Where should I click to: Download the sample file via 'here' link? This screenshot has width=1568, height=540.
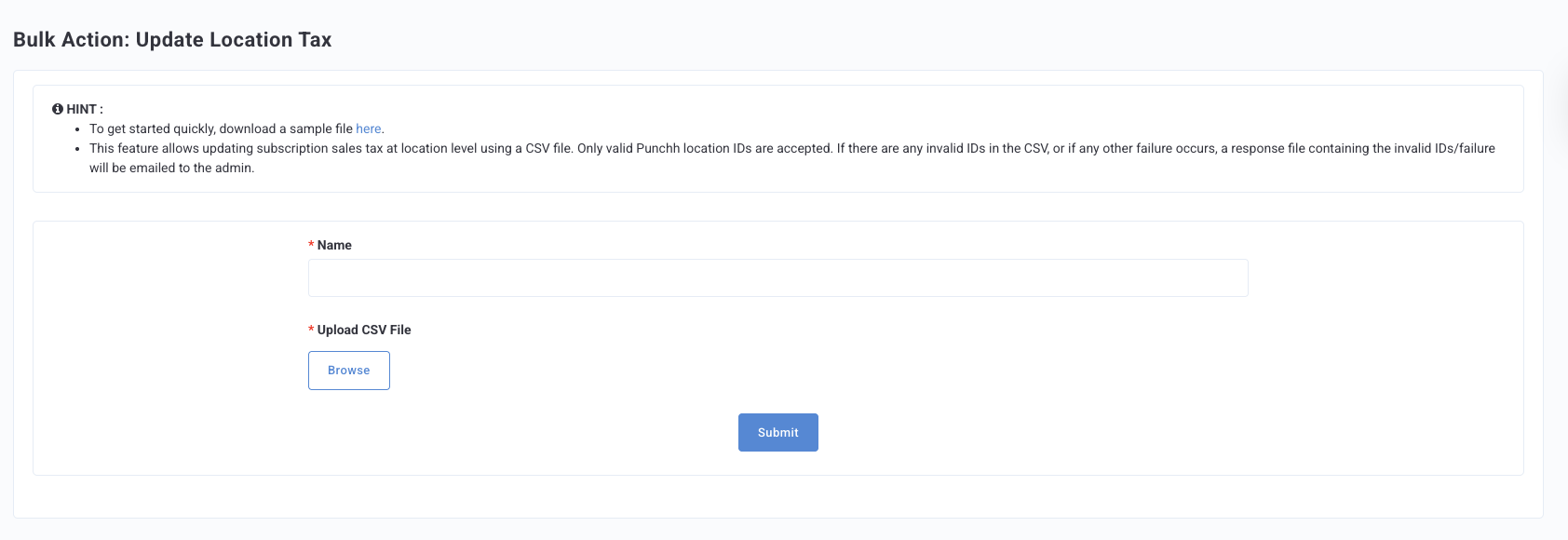[x=369, y=128]
